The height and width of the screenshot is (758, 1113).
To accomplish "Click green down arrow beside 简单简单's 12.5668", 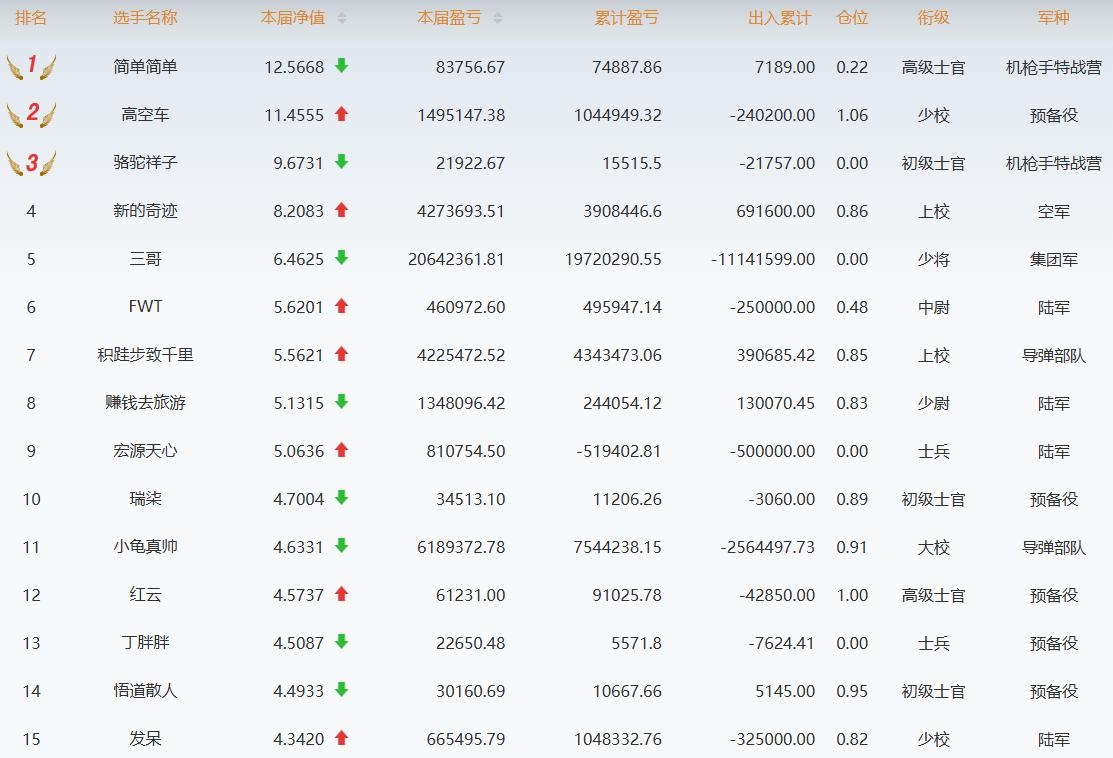I will click(x=341, y=66).
